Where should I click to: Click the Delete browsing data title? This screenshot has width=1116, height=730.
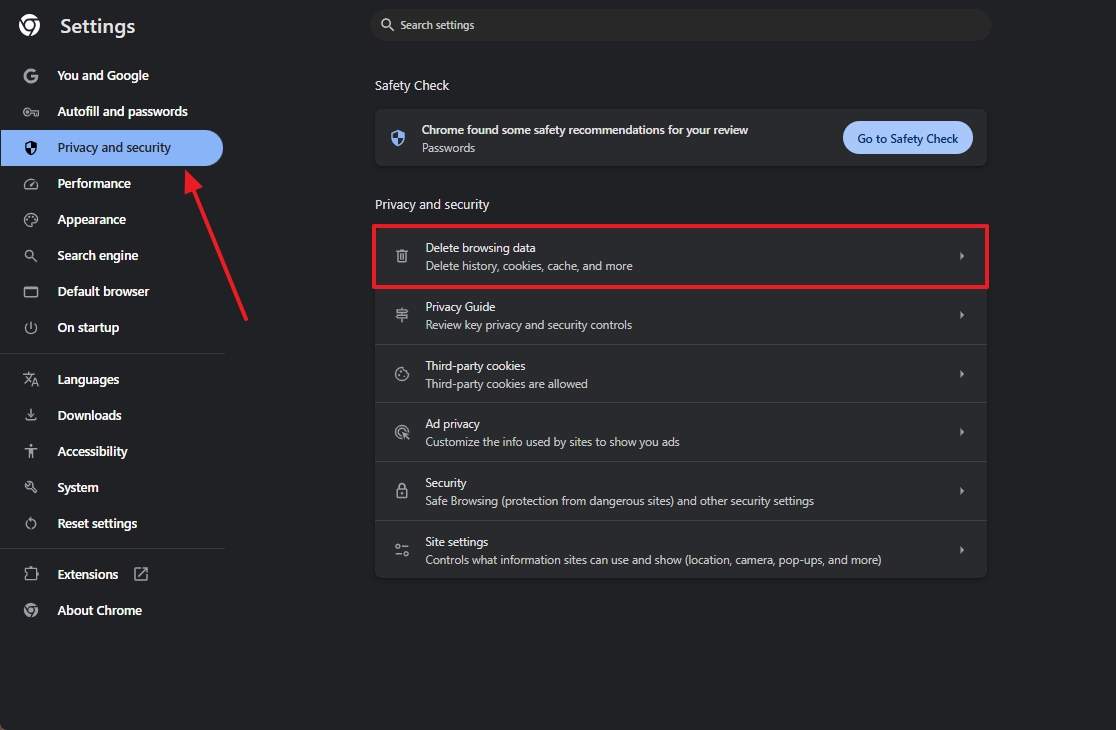pos(480,248)
